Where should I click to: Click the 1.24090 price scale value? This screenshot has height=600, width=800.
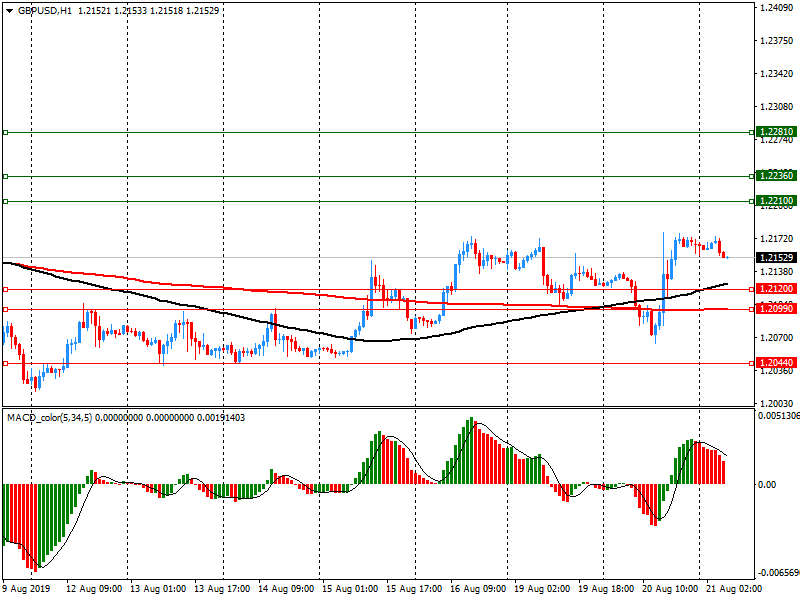777,8
